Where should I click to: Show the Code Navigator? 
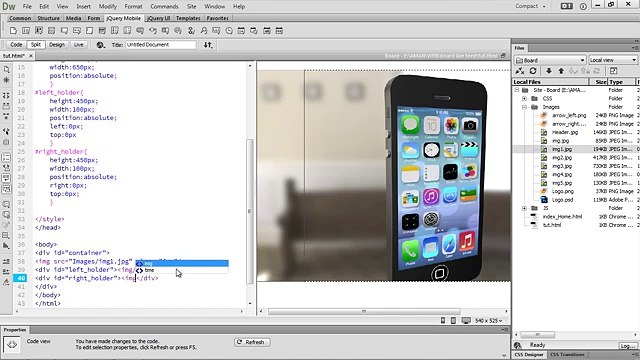[6, 80]
